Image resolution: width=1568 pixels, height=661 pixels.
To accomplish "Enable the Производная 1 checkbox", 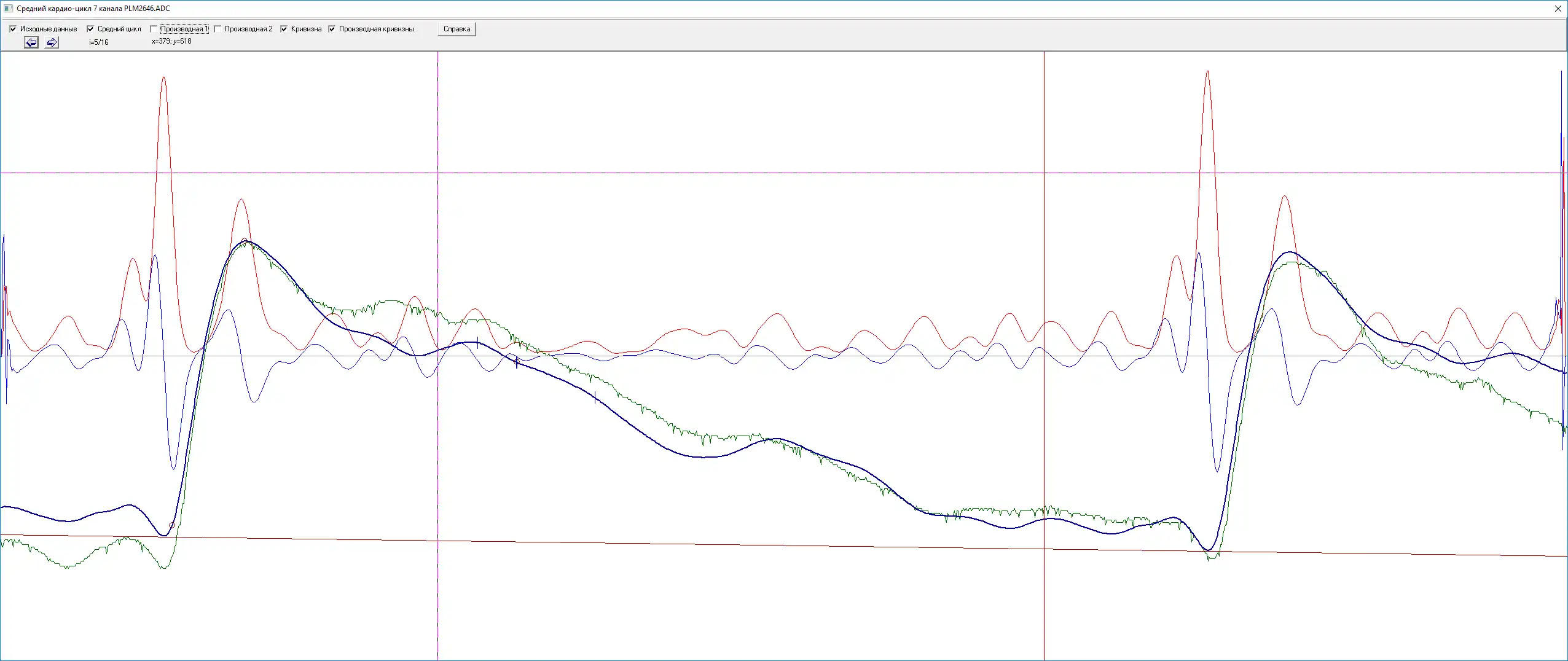I will 154,29.
